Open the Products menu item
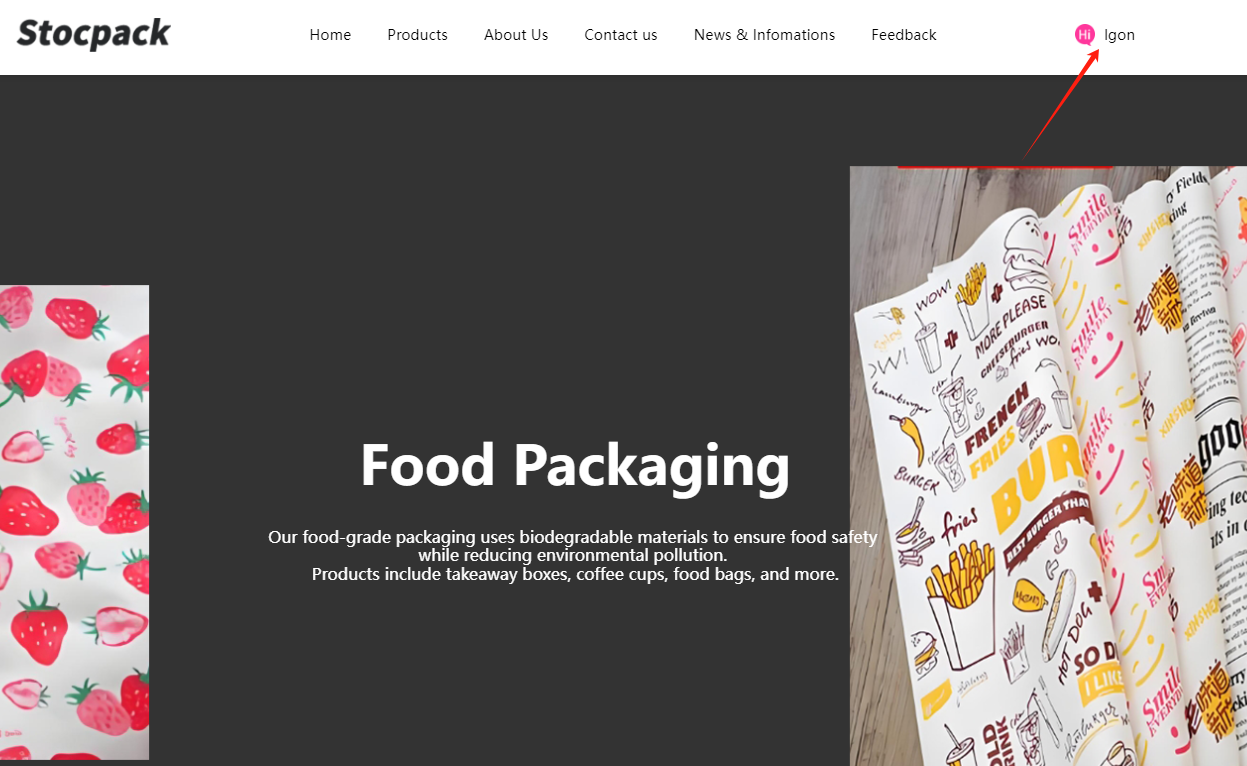Screen dimensions: 1247x766 pos(417,35)
